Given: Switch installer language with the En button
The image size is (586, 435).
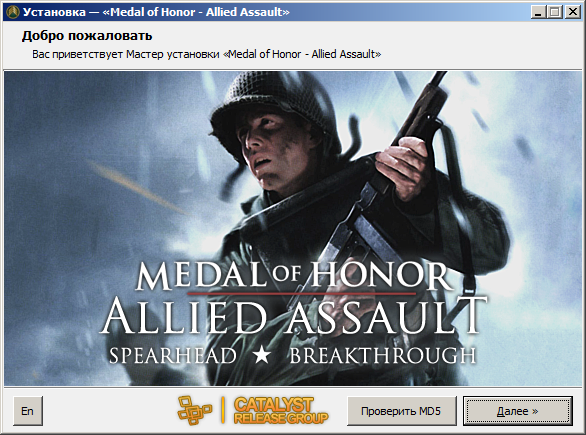Looking at the screenshot, I should (28, 411).
